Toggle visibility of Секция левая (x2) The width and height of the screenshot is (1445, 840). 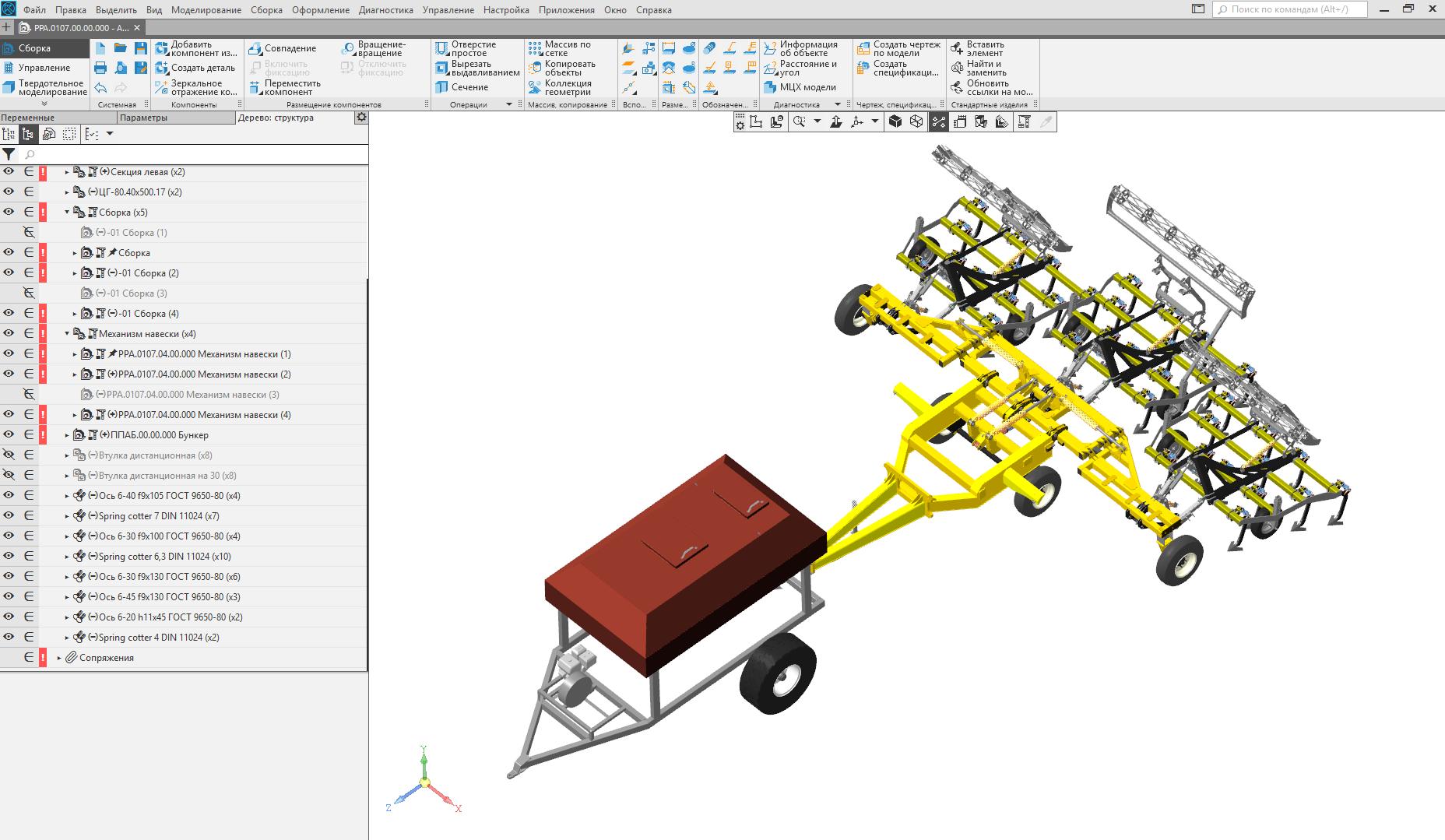pyautogui.click(x=9, y=172)
